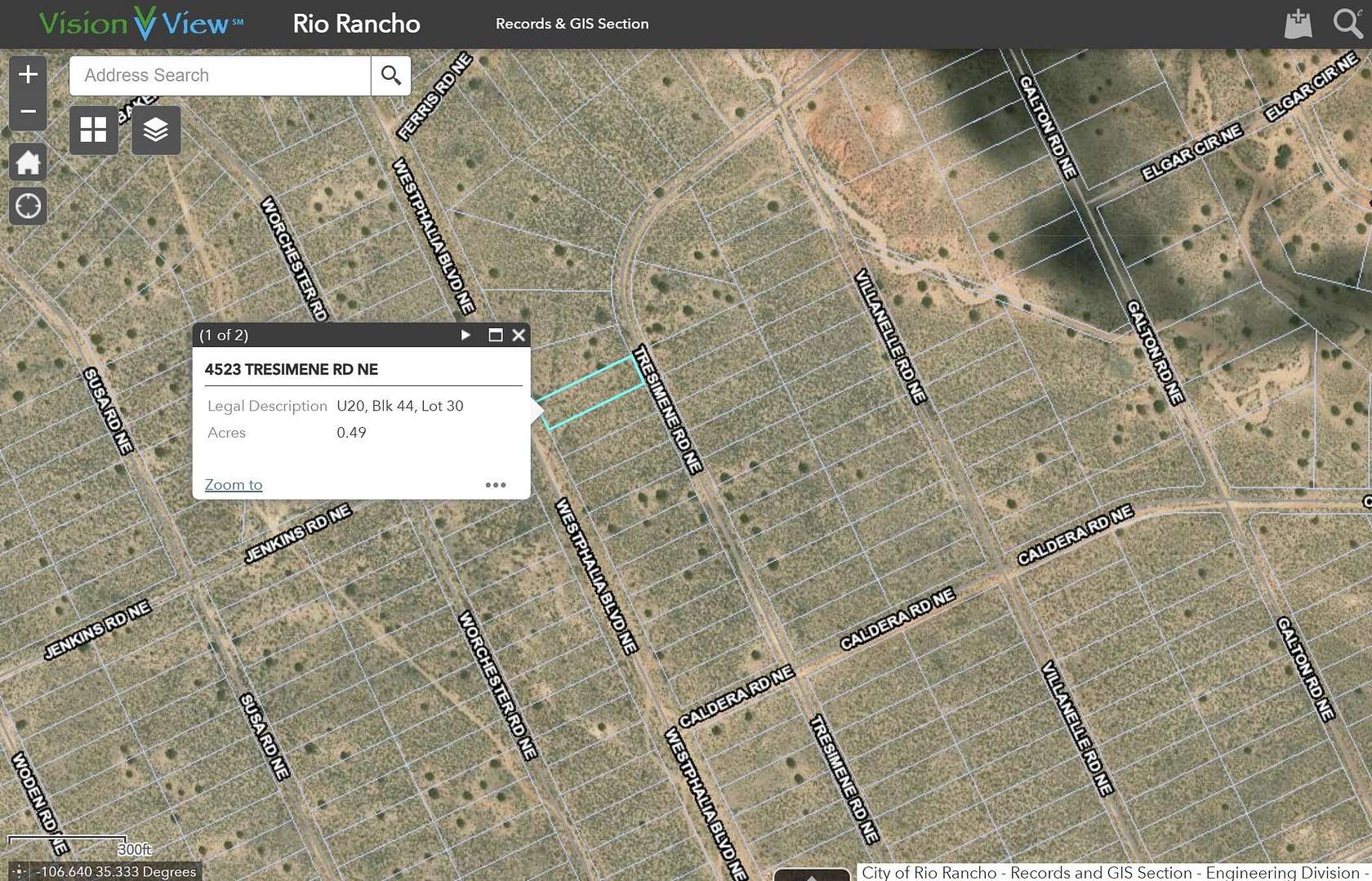Click the Home default extent icon
Image resolution: width=1372 pixels, height=881 pixels.
tap(28, 162)
